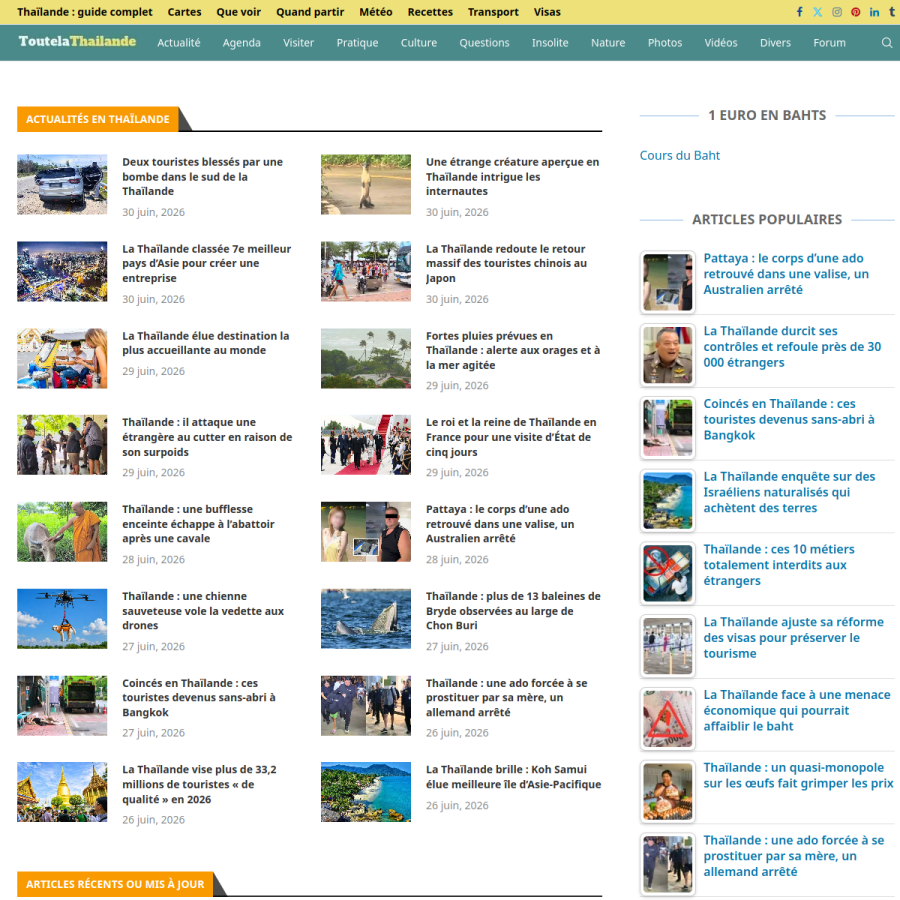900x900 pixels.
Task: Open the Instagram social icon
Action: pyautogui.click(x=837, y=12)
